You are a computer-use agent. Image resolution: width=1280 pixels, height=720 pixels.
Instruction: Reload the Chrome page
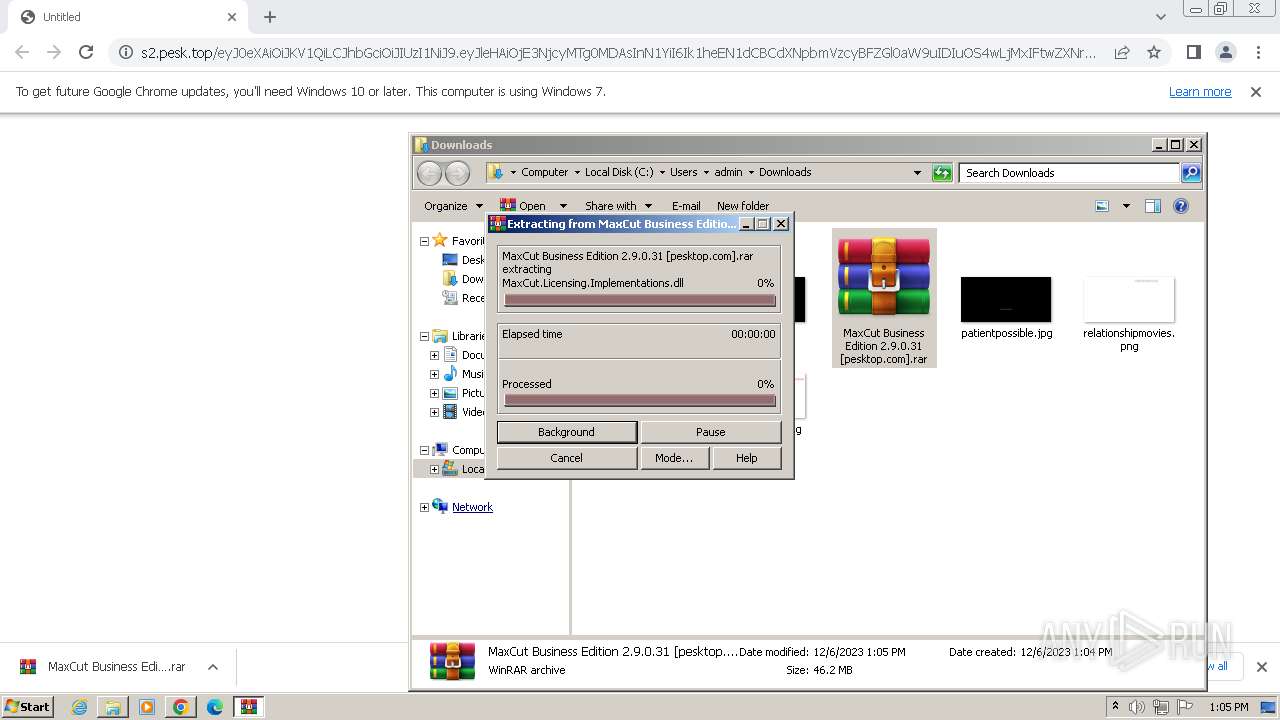click(x=86, y=52)
